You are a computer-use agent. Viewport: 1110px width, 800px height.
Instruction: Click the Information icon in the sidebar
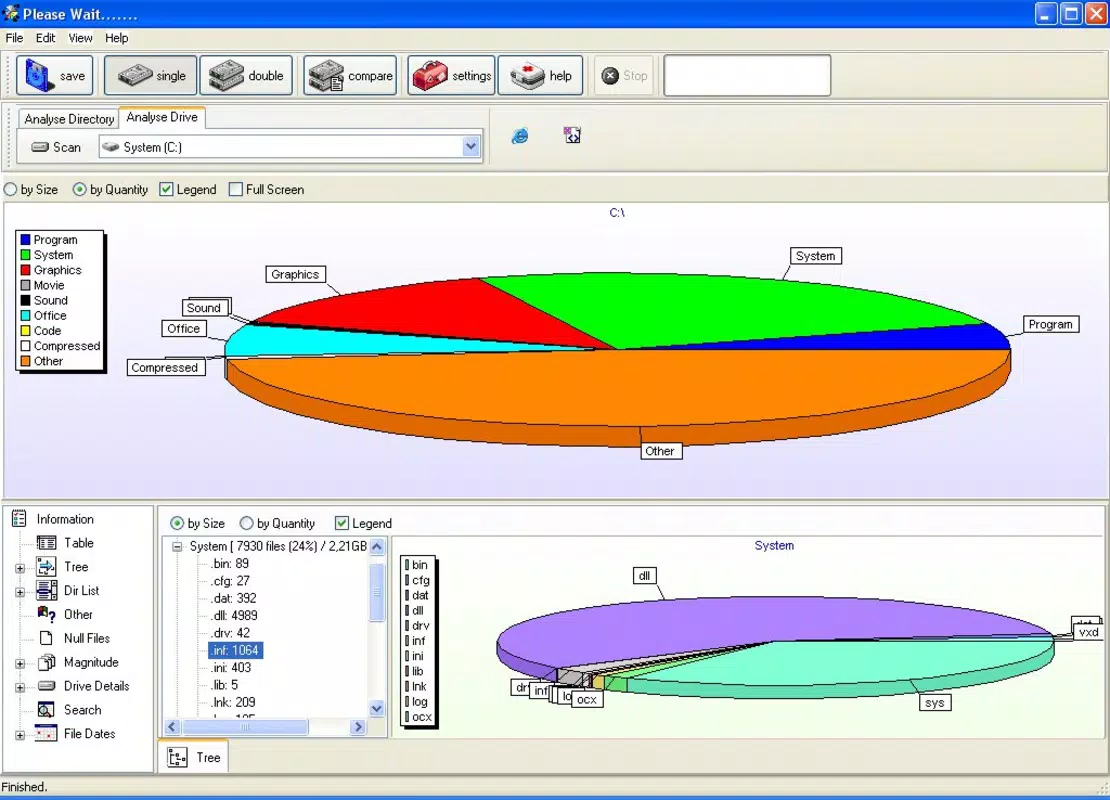[x=19, y=519]
